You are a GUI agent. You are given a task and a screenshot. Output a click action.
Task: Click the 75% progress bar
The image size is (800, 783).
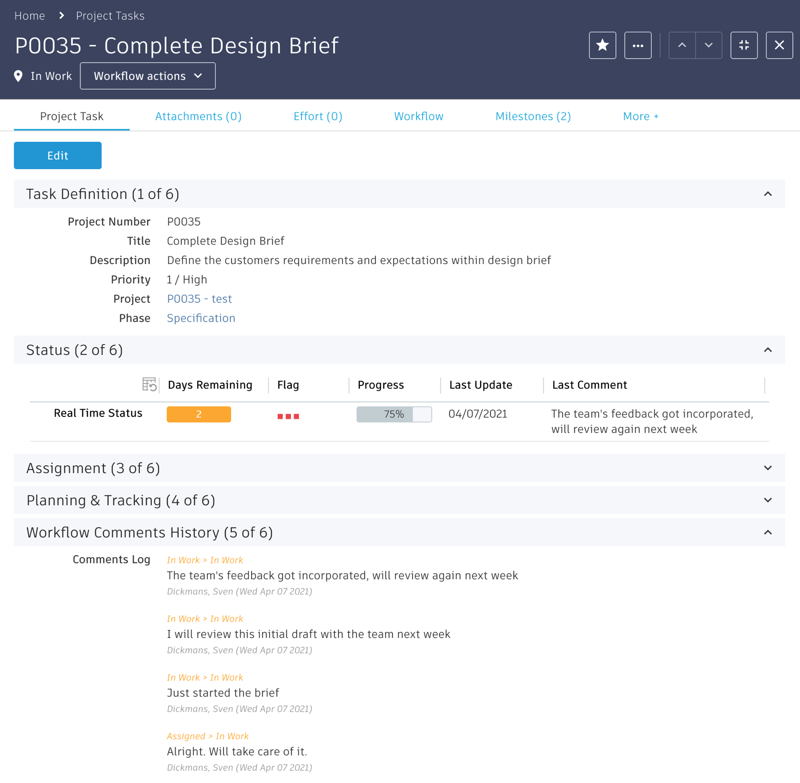coord(394,414)
